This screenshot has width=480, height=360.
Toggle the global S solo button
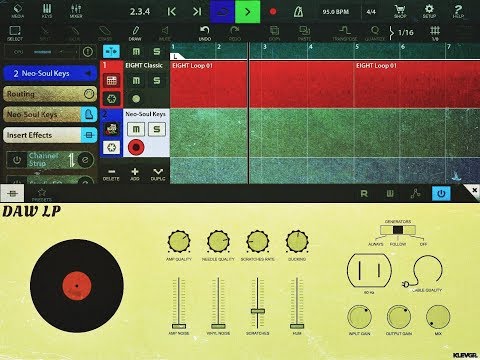click(x=156, y=52)
